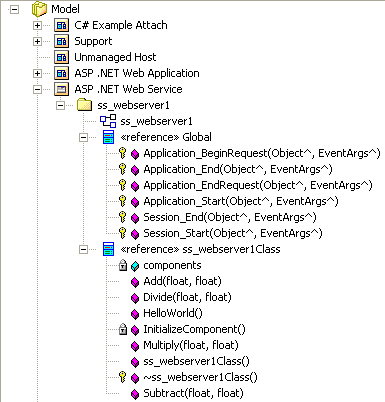
Task: Select ASP .NET Web Application label
Action: [x=137, y=73]
